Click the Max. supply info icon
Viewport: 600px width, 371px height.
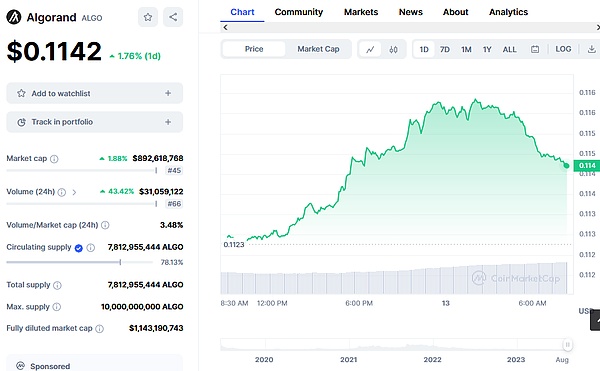57,307
